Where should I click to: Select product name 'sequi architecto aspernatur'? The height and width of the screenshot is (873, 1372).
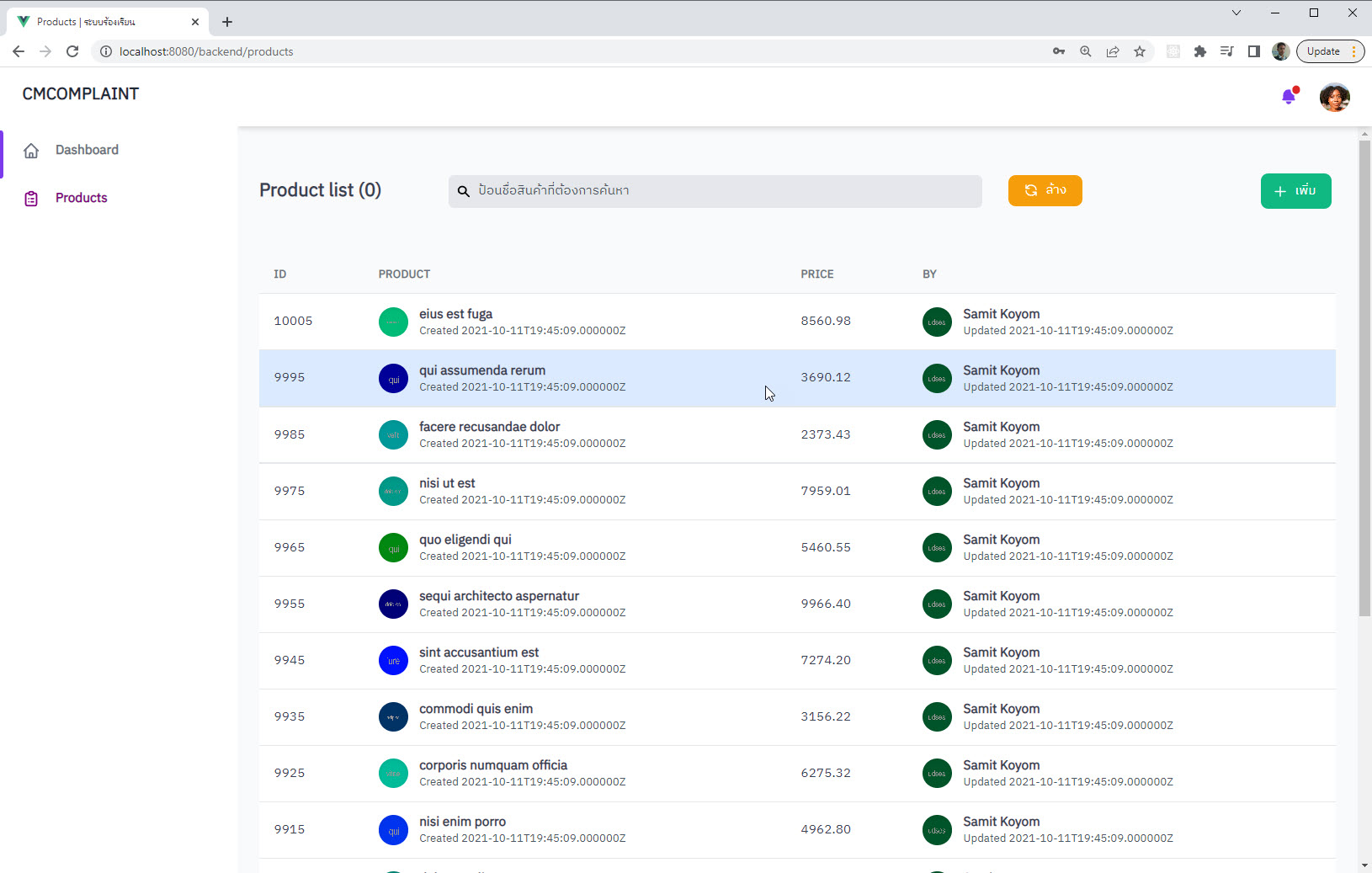pyautogui.click(x=499, y=596)
